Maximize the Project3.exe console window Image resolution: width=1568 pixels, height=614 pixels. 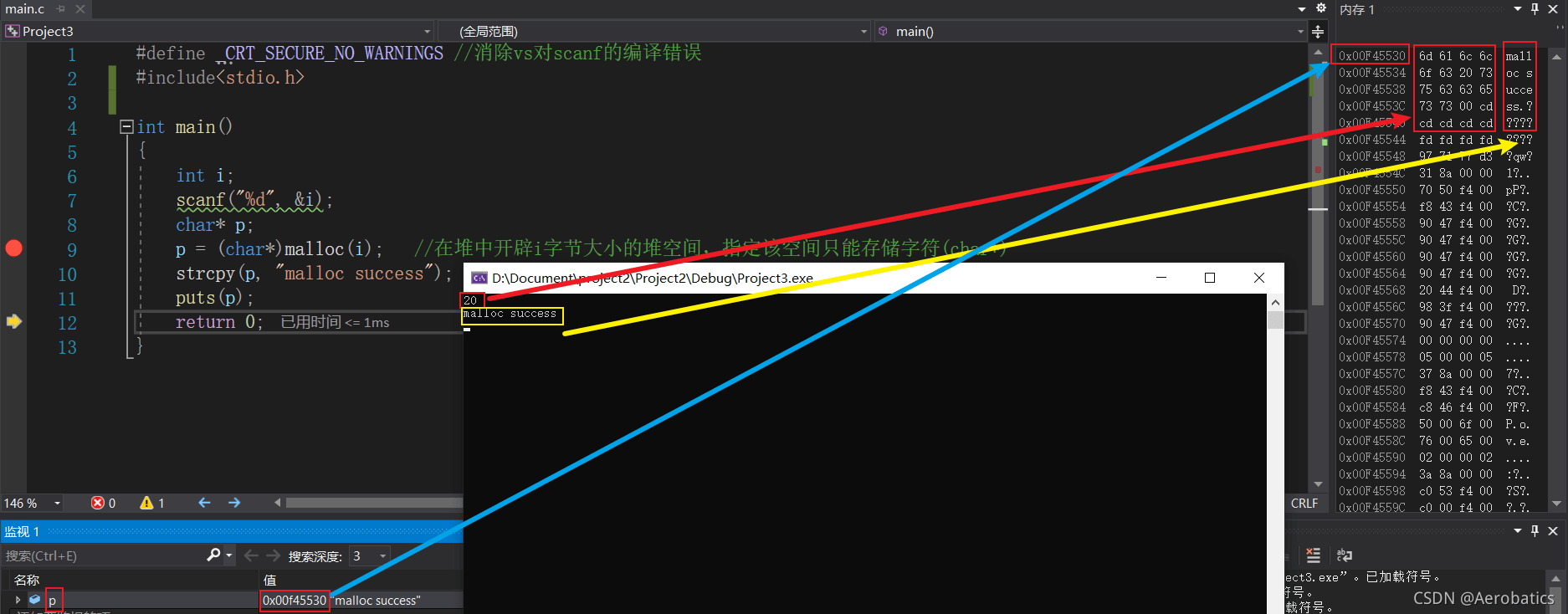tap(1210, 278)
